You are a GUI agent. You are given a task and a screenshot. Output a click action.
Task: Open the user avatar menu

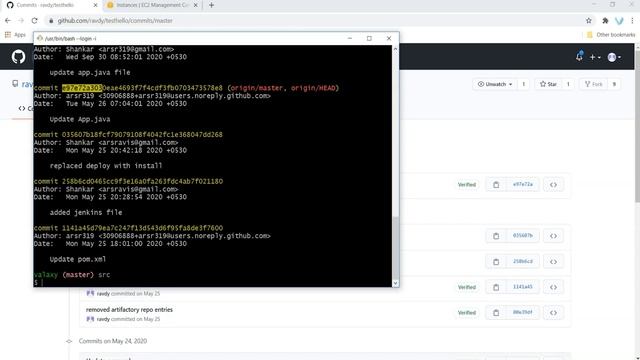[614, 58]
